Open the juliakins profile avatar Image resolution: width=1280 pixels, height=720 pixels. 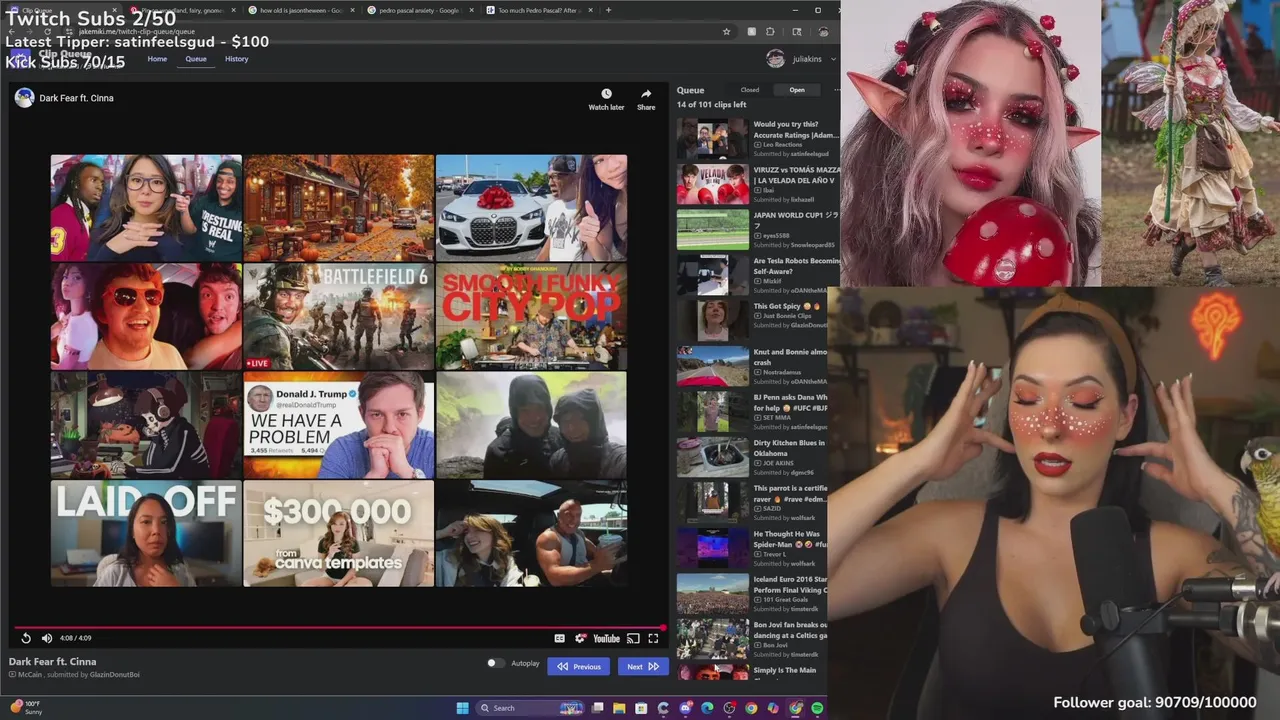[x=775, y=59]
